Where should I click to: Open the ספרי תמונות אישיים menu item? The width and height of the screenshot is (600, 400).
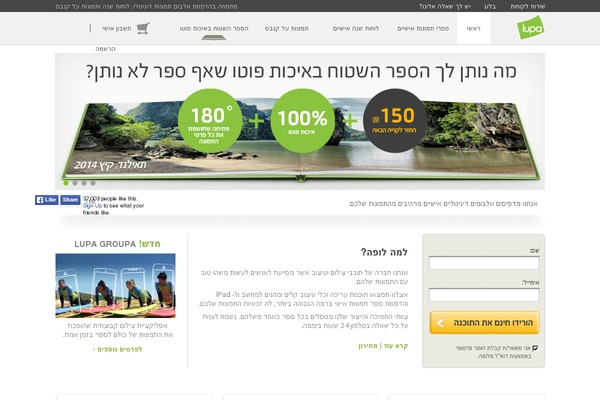tap(423, 28)
